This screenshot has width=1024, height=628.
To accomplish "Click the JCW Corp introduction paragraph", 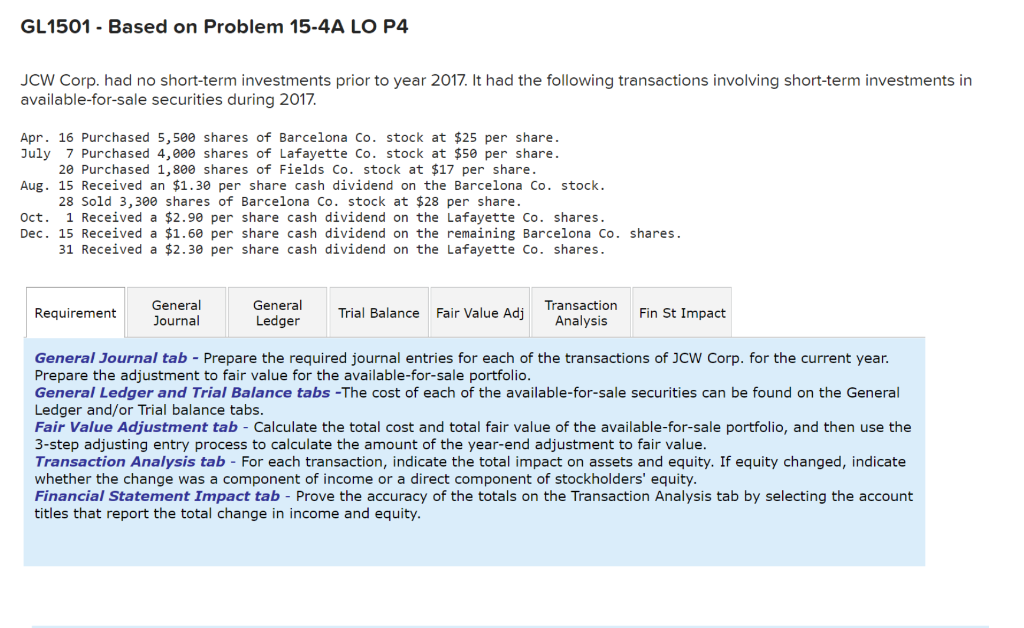I will pyautogui.click(x=496, y=90).
